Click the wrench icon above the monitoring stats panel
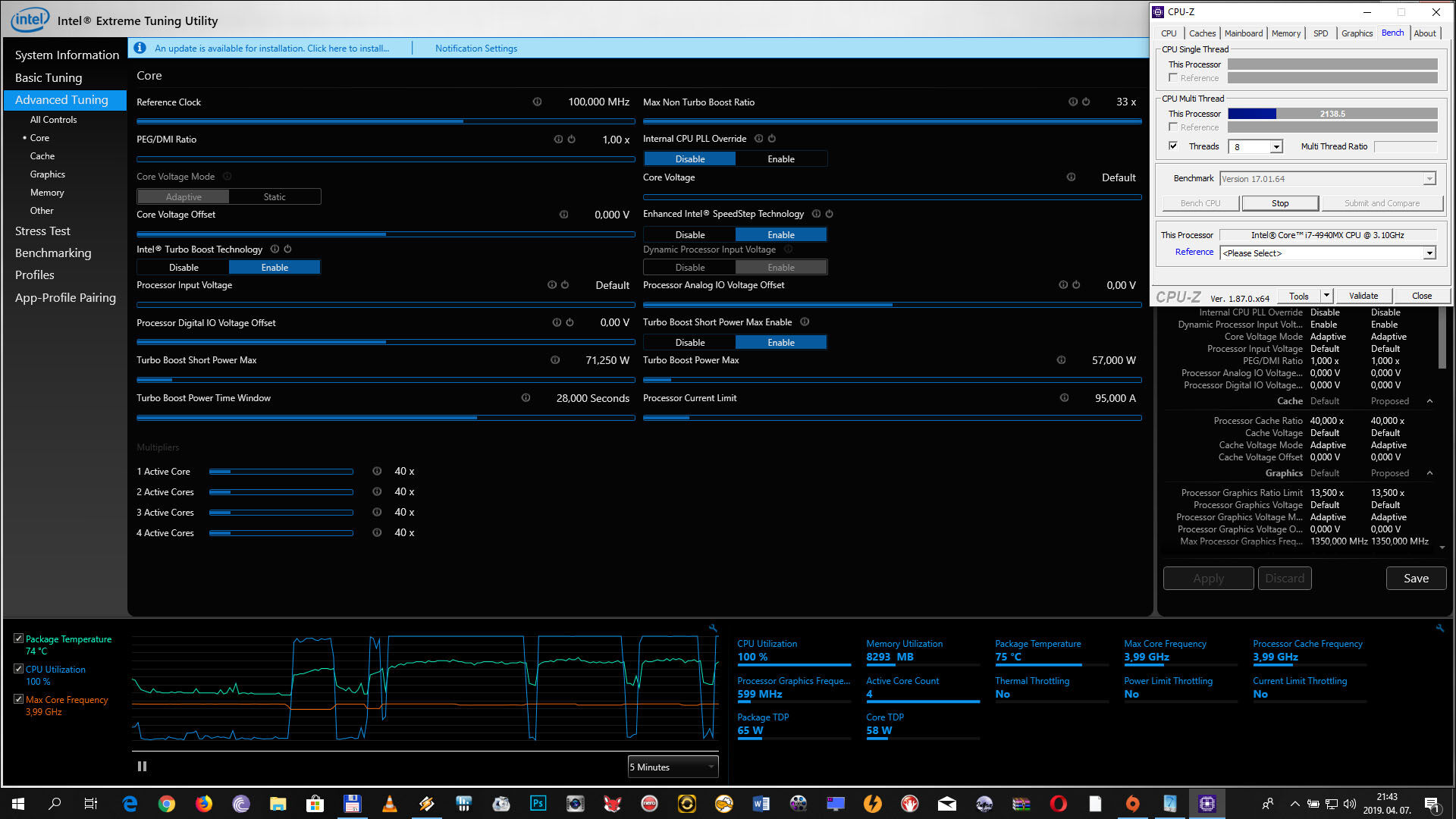This screenshot has width=1456, height=819. (x=1440, y=628)
